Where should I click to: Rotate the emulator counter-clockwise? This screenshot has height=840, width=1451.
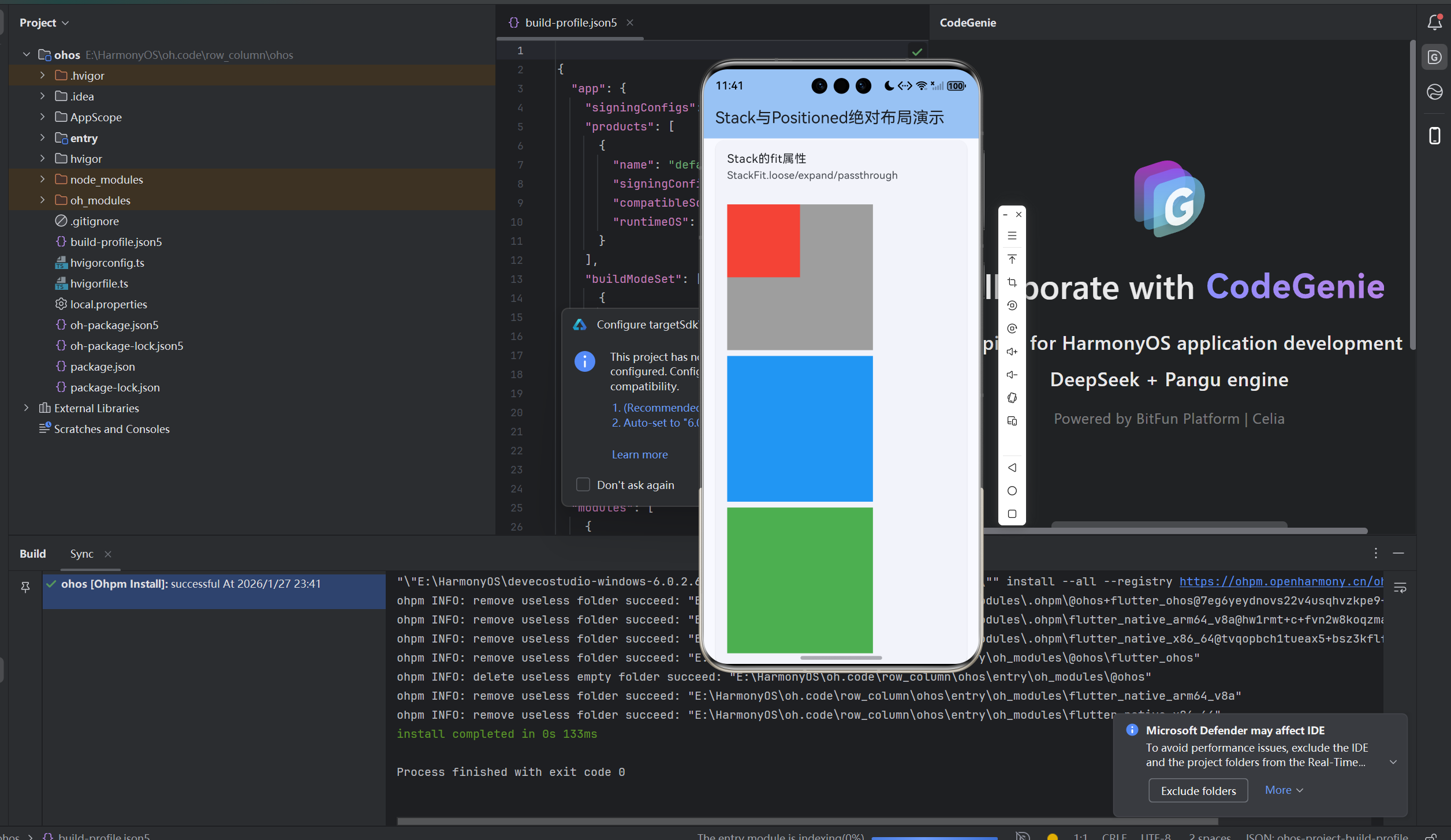[1012, 305]
